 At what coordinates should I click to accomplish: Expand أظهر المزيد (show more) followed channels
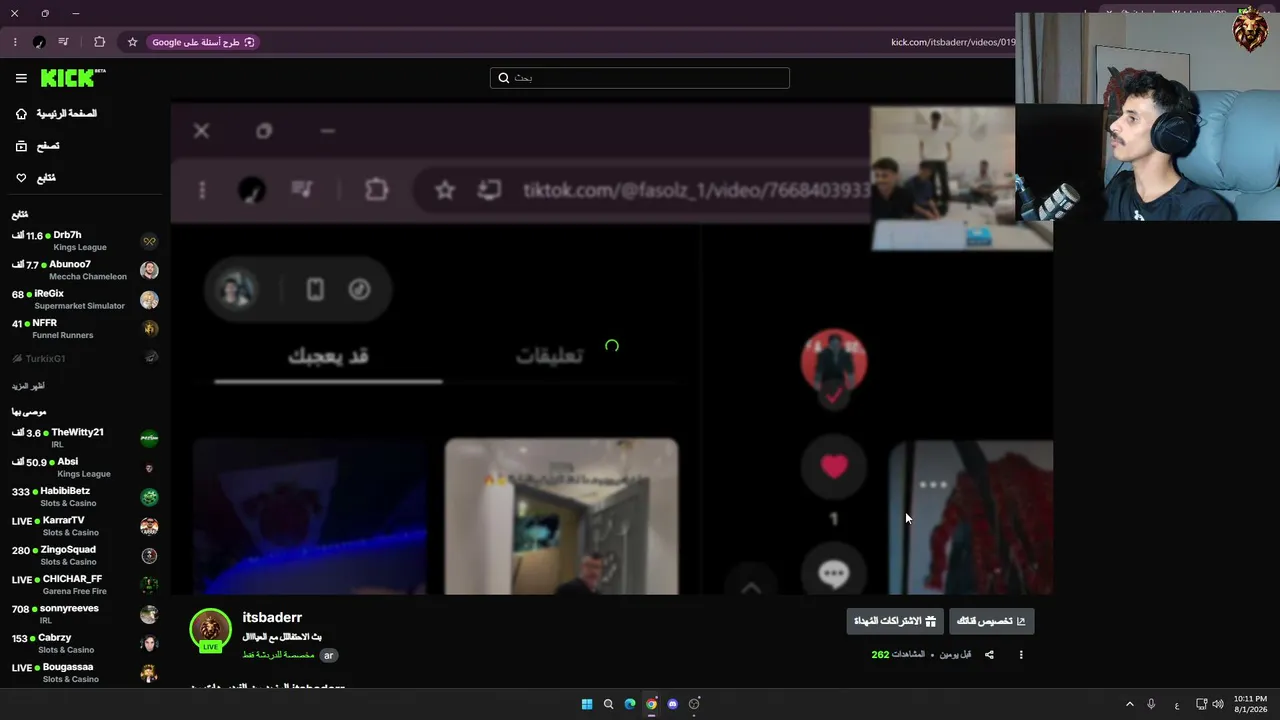(28, 386)
